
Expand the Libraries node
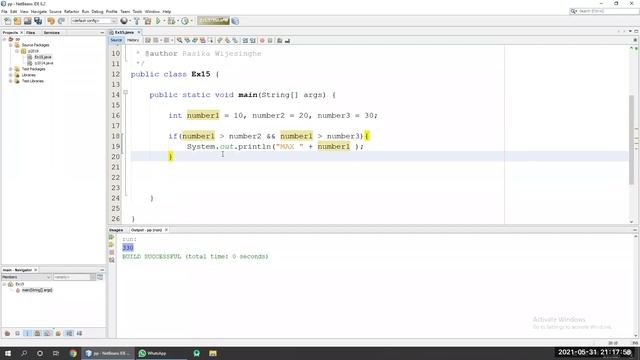click(x=11, y=75)
